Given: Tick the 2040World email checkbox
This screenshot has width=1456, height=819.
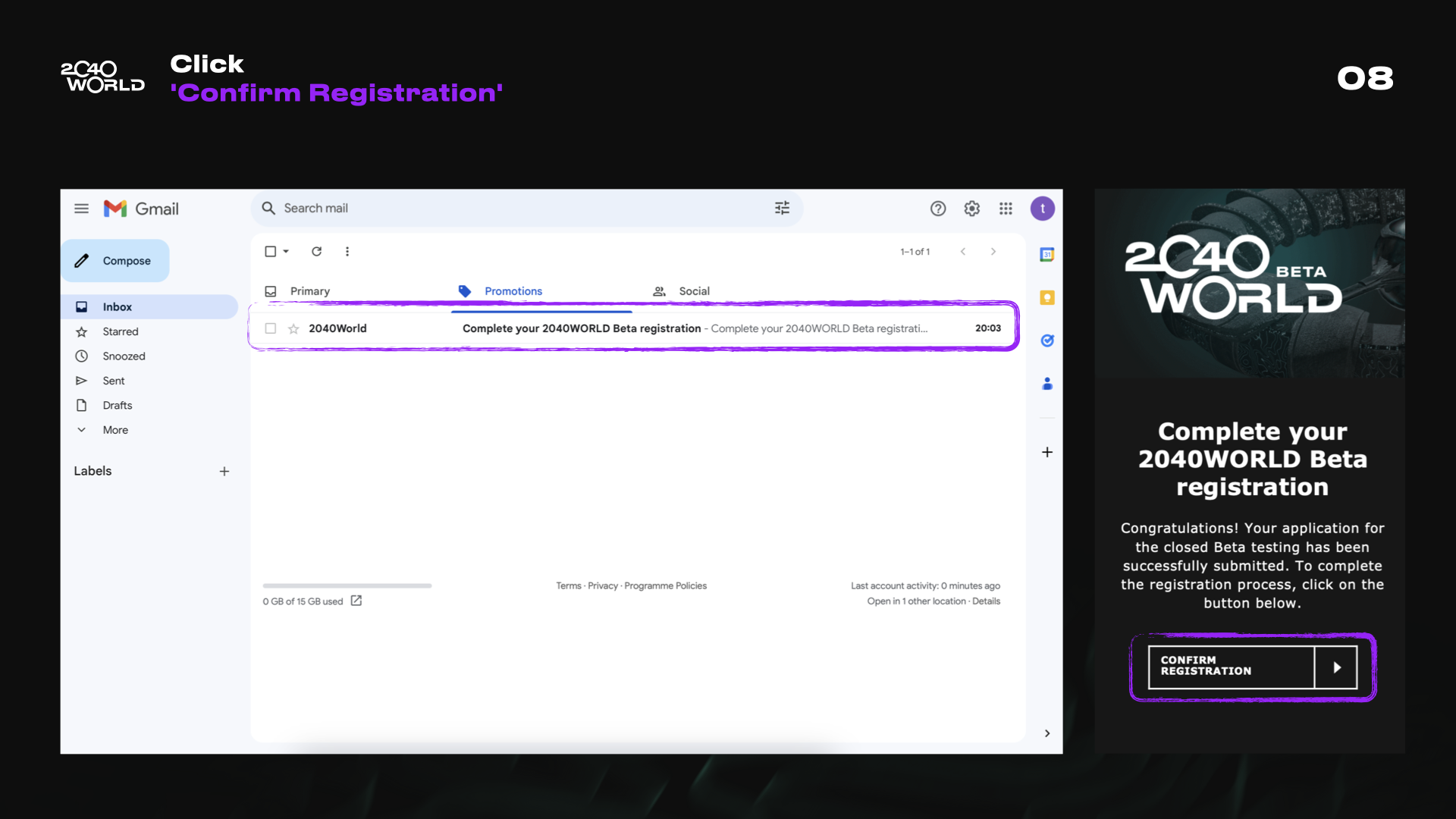Looking at the screenshot, I should click(x=270, y=328).
